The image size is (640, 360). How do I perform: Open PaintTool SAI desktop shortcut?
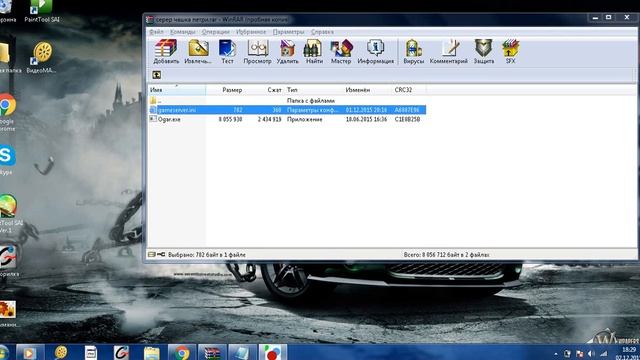42,11
